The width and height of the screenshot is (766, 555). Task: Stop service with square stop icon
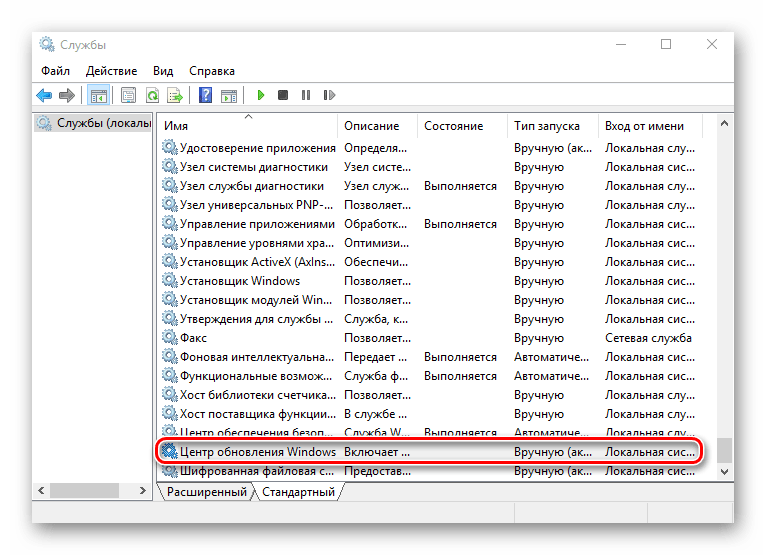283,95
